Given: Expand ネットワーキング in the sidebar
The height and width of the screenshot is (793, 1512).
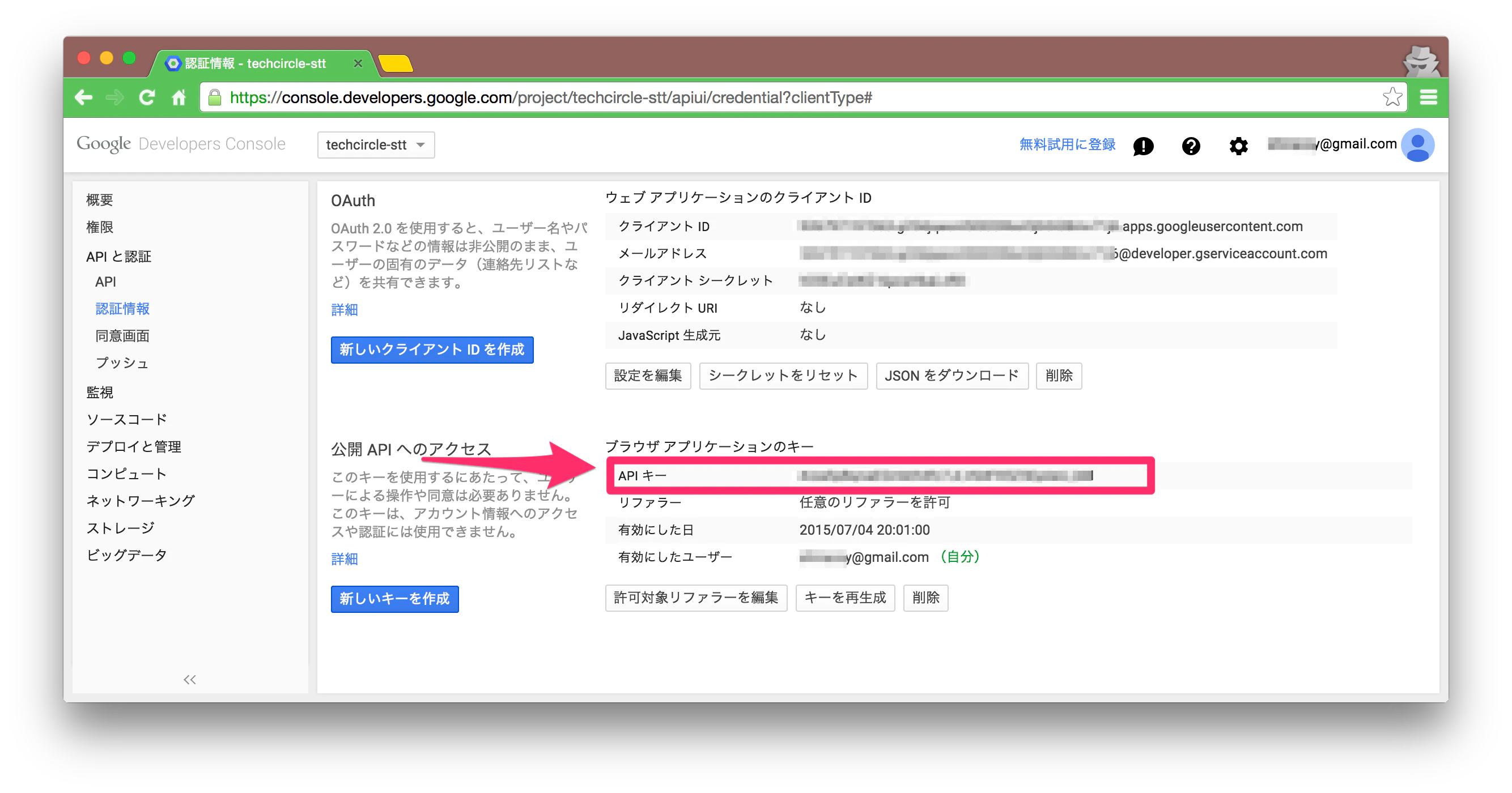Looking at the screenshot, I should 141,500.
